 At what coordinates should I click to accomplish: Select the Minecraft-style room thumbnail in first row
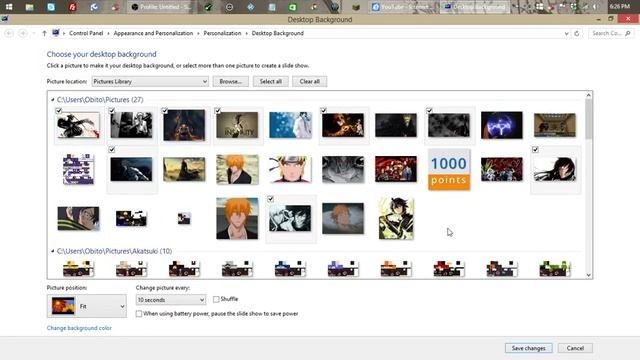(555, 125)
